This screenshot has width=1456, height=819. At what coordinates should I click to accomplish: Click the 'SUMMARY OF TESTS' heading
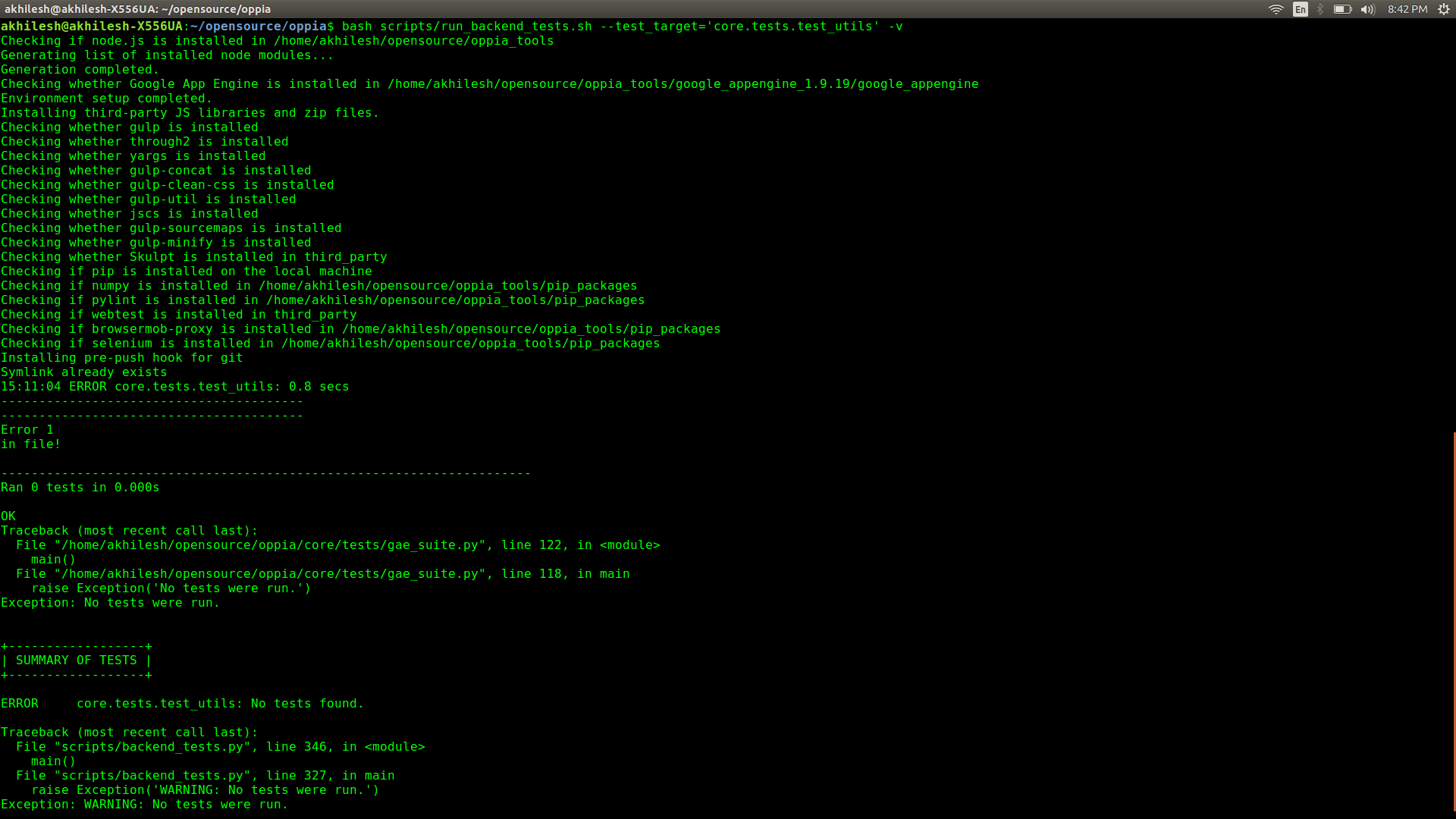tap(77, 661)
